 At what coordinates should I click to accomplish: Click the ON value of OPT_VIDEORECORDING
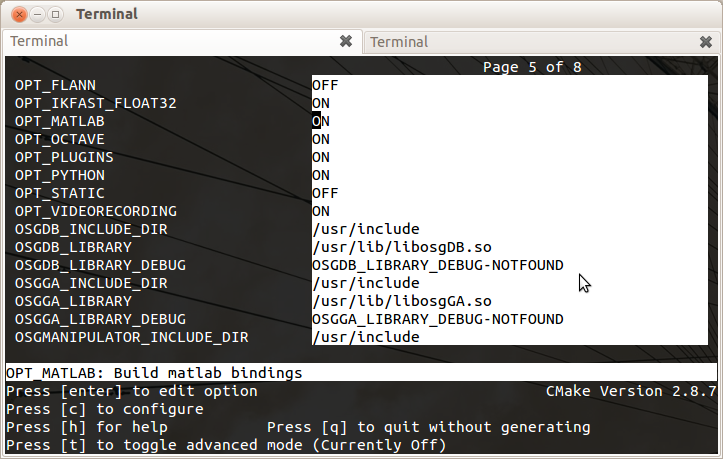(x=321, y=211)
